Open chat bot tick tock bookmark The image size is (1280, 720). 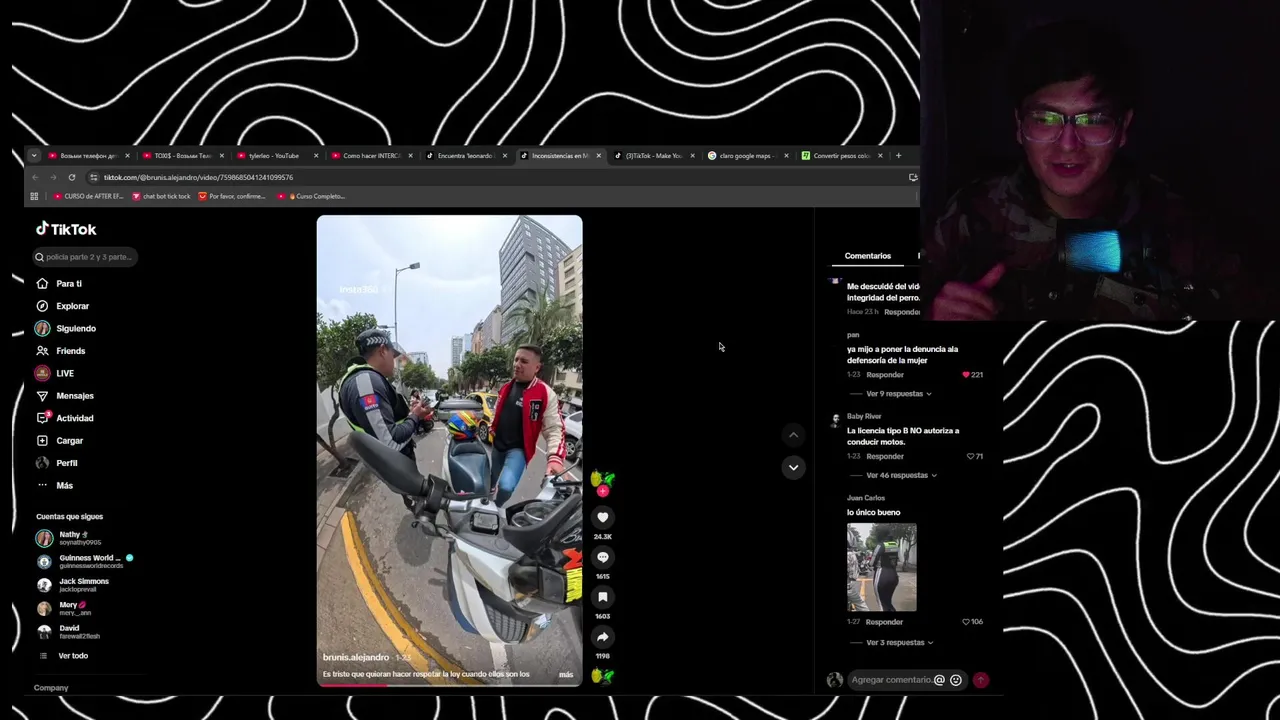click(161, 196)
